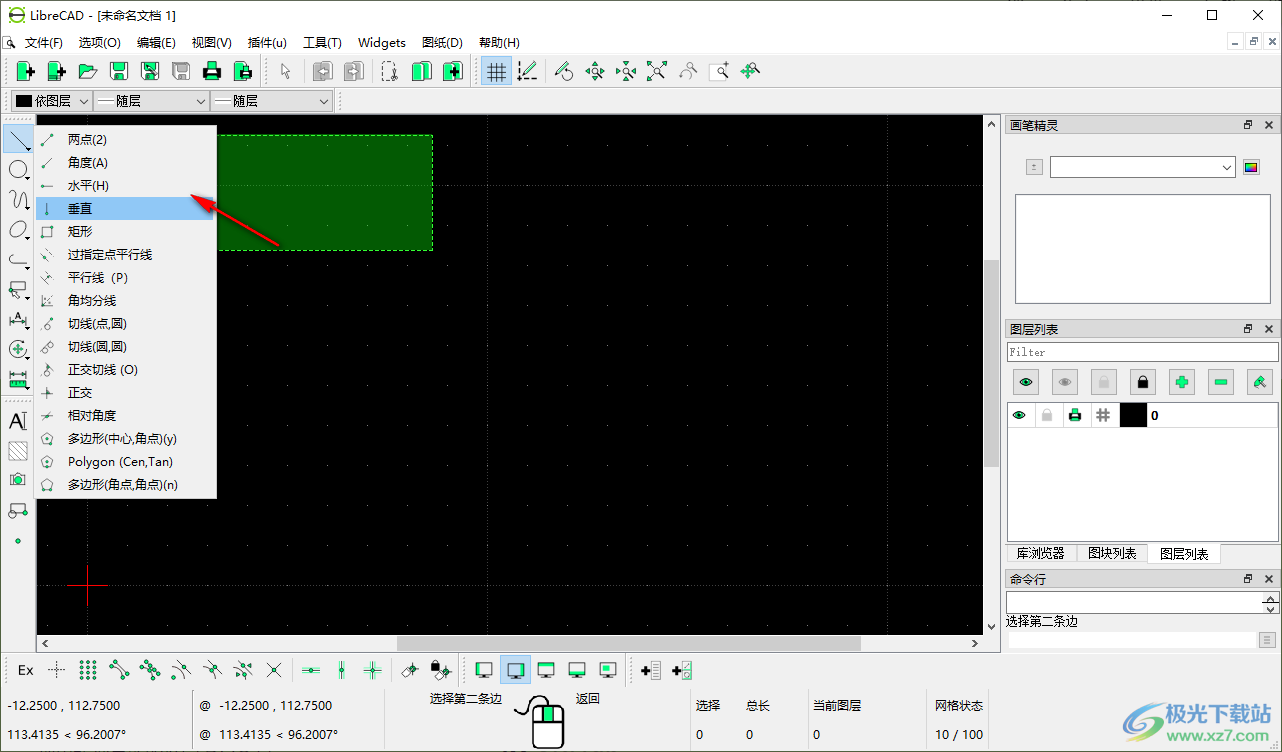Switch to the 图块列表 tab
1282x752 pixels.
(1112, 554)
